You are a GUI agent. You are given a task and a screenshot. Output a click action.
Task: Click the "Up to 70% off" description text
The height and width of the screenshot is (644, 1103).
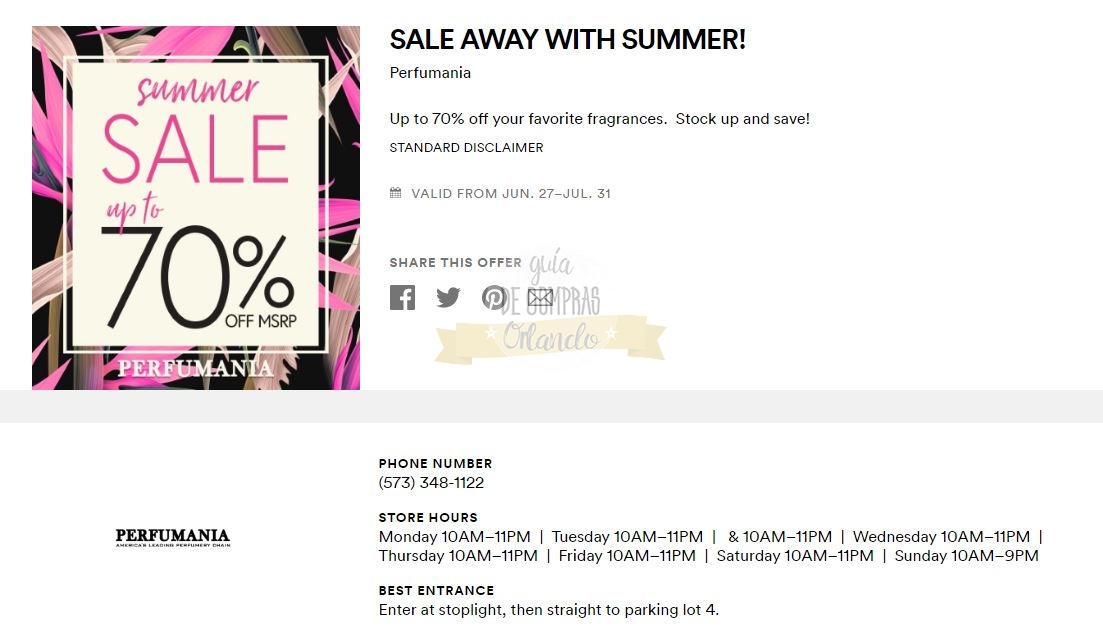pyautogui.click(x=599, y=119)
